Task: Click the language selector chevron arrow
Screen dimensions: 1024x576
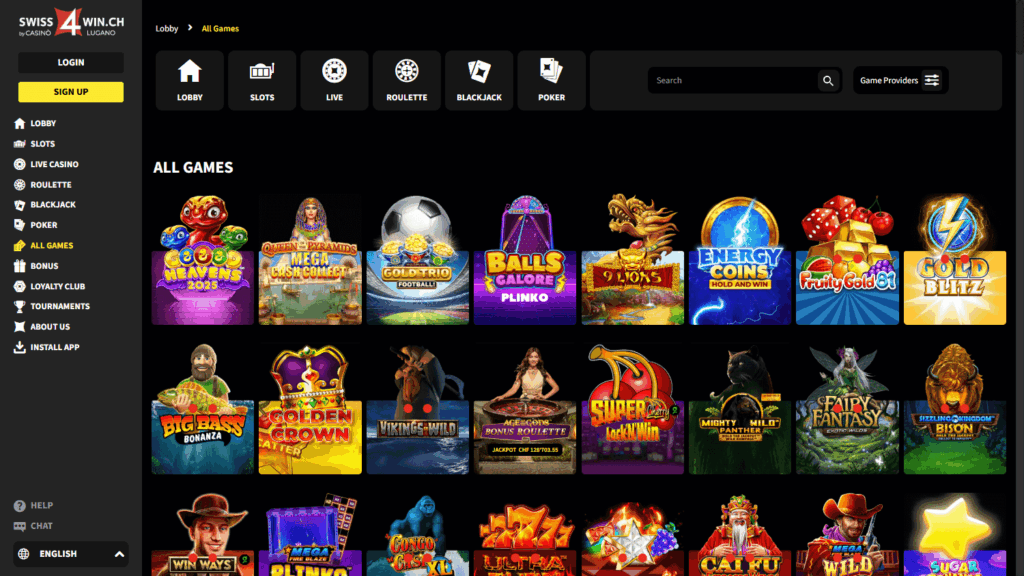Action: 119,554
